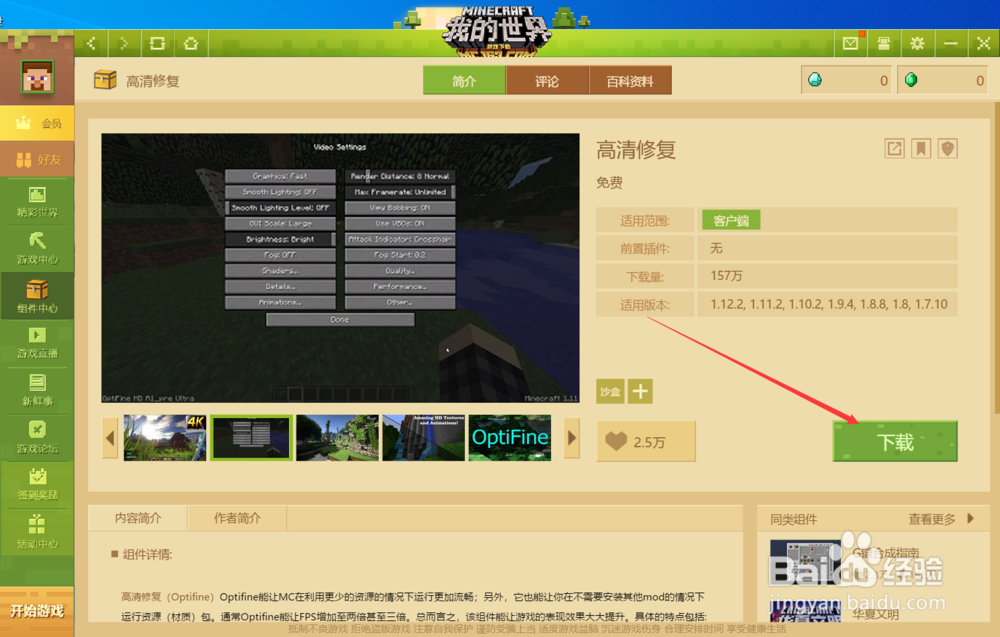Switch to the 简介 tab

(x=464, y=81)
